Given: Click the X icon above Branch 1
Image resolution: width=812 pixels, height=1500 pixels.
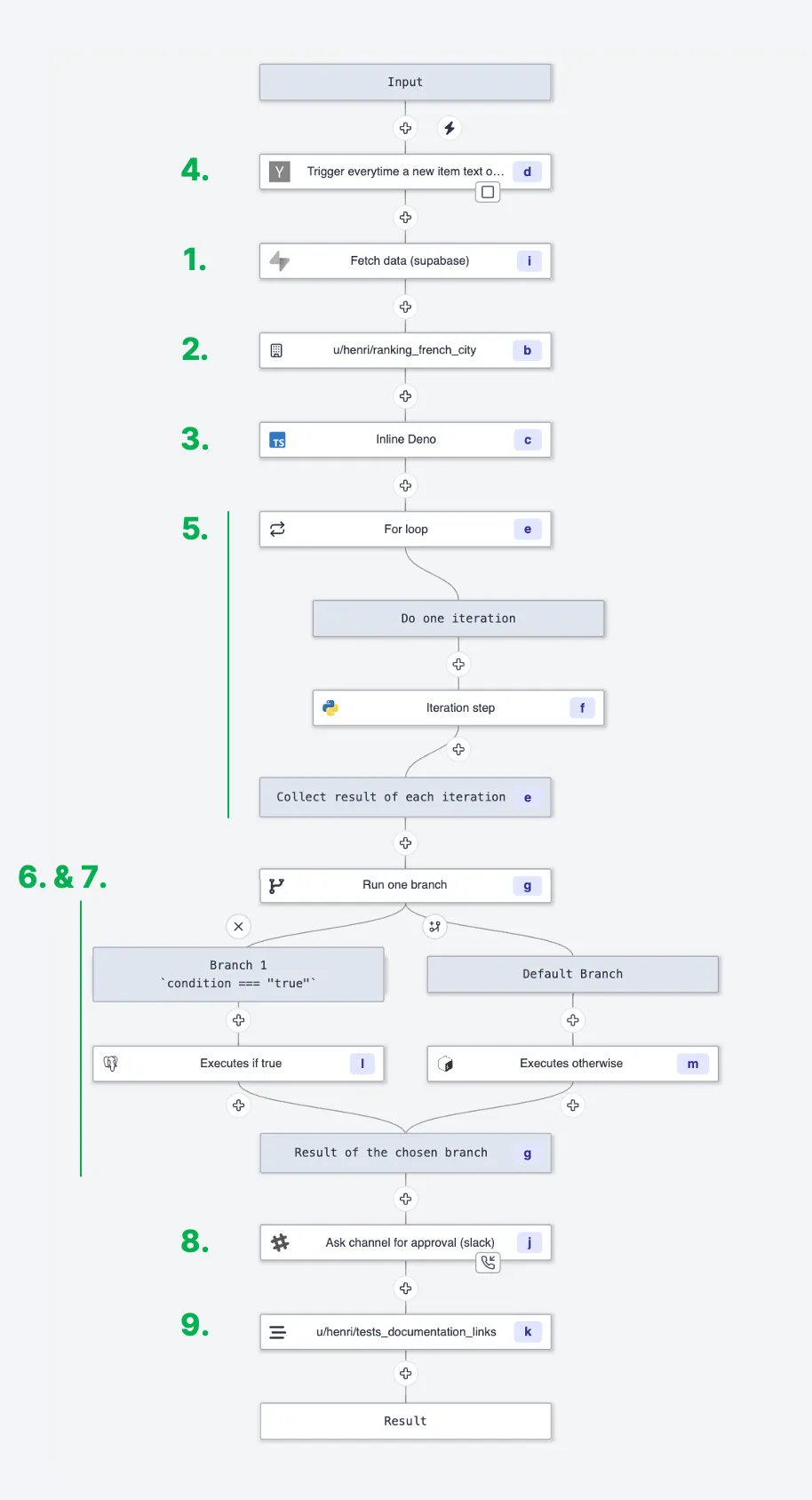Looking at the screenshot, I should click(x=238, y=926).
